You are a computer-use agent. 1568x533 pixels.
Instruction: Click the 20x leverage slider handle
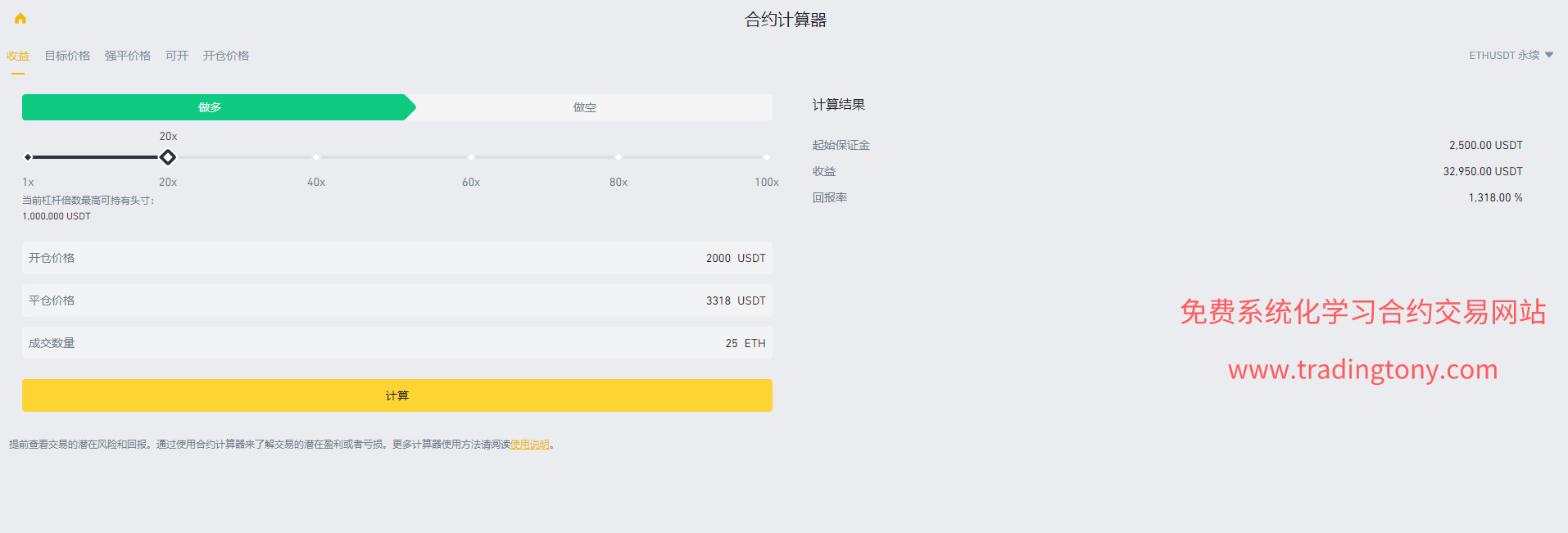pyautogui.click(x=168, y=157)
